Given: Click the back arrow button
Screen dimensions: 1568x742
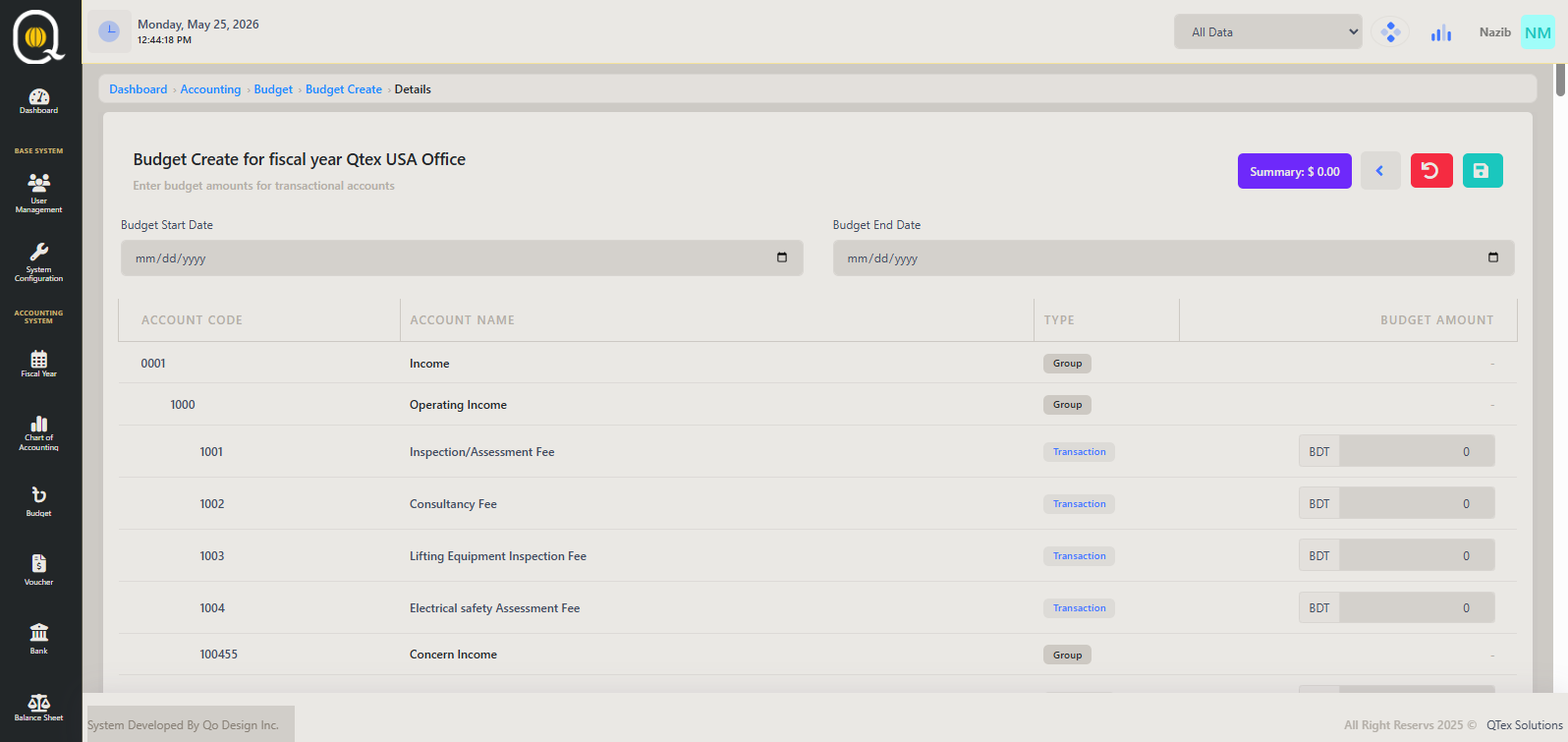Looking at the screenshot, I should pos(1380,171).
